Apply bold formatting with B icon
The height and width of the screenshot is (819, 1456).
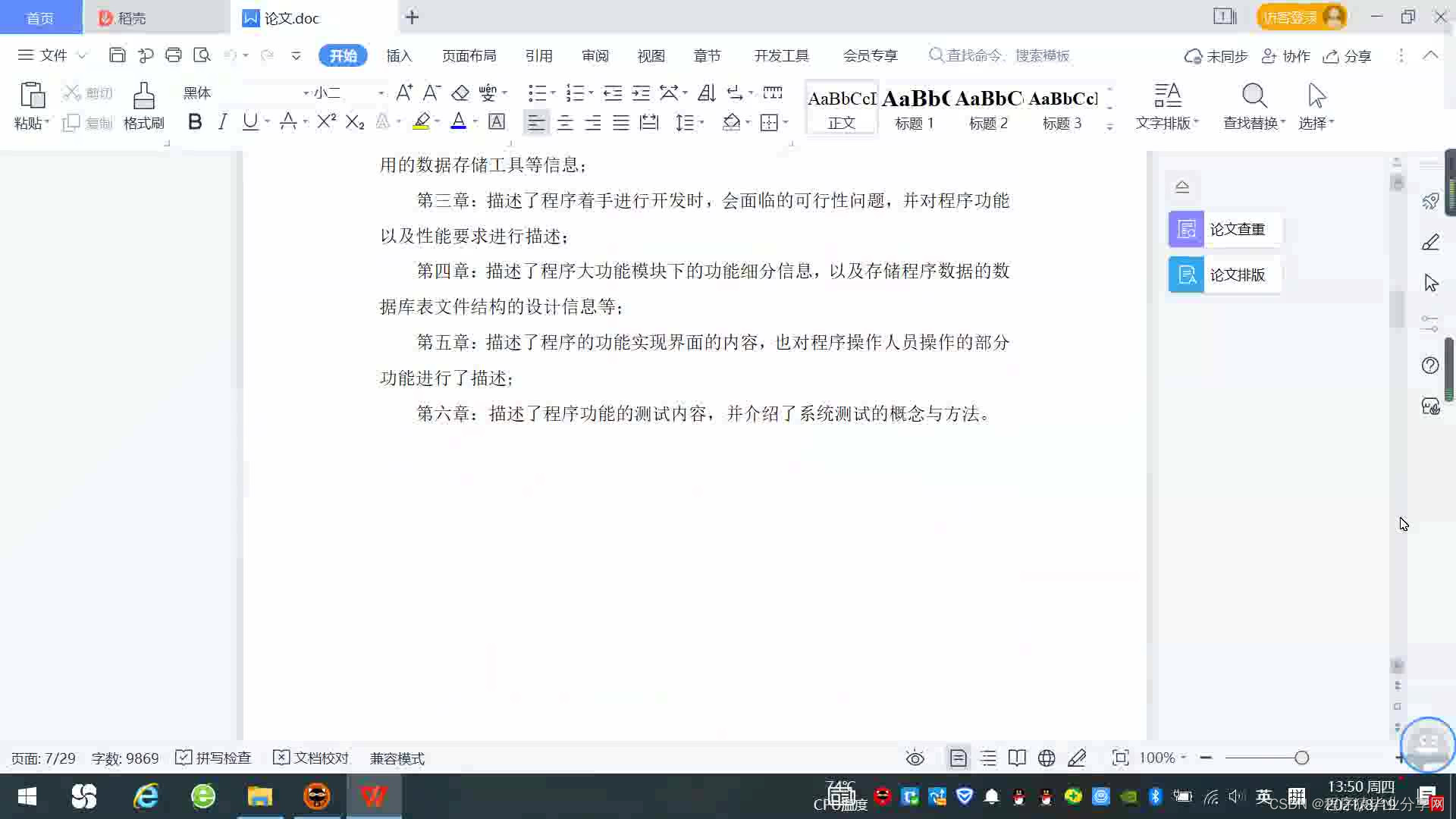195,122
